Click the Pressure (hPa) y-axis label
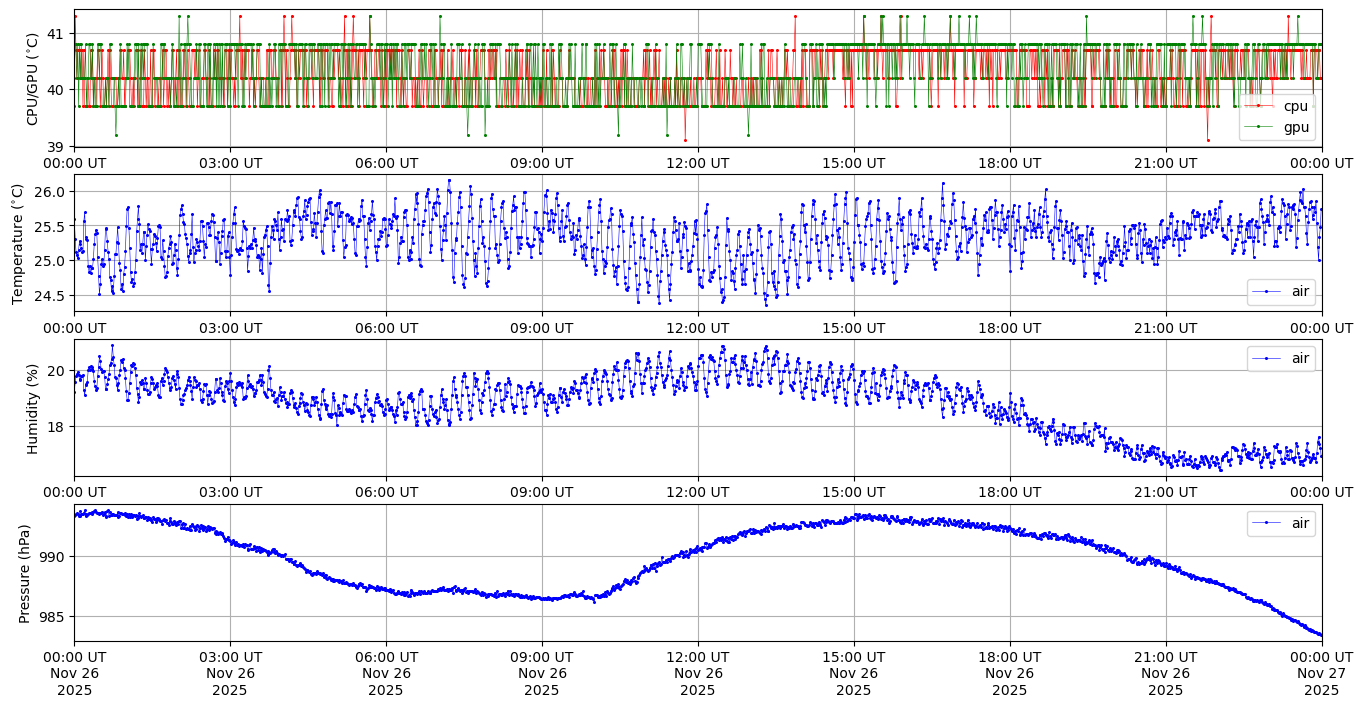The image size is (1363, 707). (24, 573)
